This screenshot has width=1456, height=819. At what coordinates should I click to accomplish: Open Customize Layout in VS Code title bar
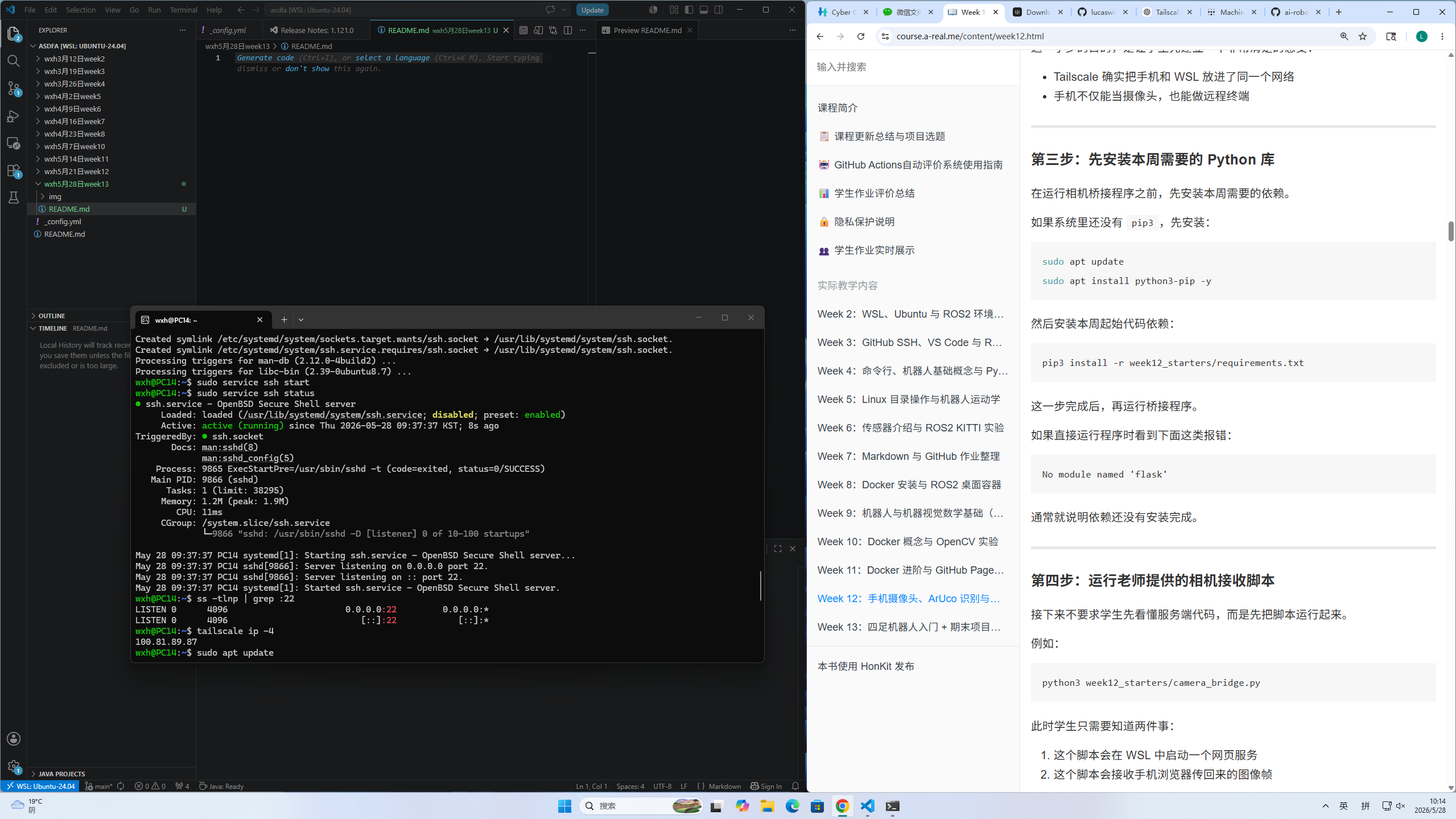click(674, 10)
